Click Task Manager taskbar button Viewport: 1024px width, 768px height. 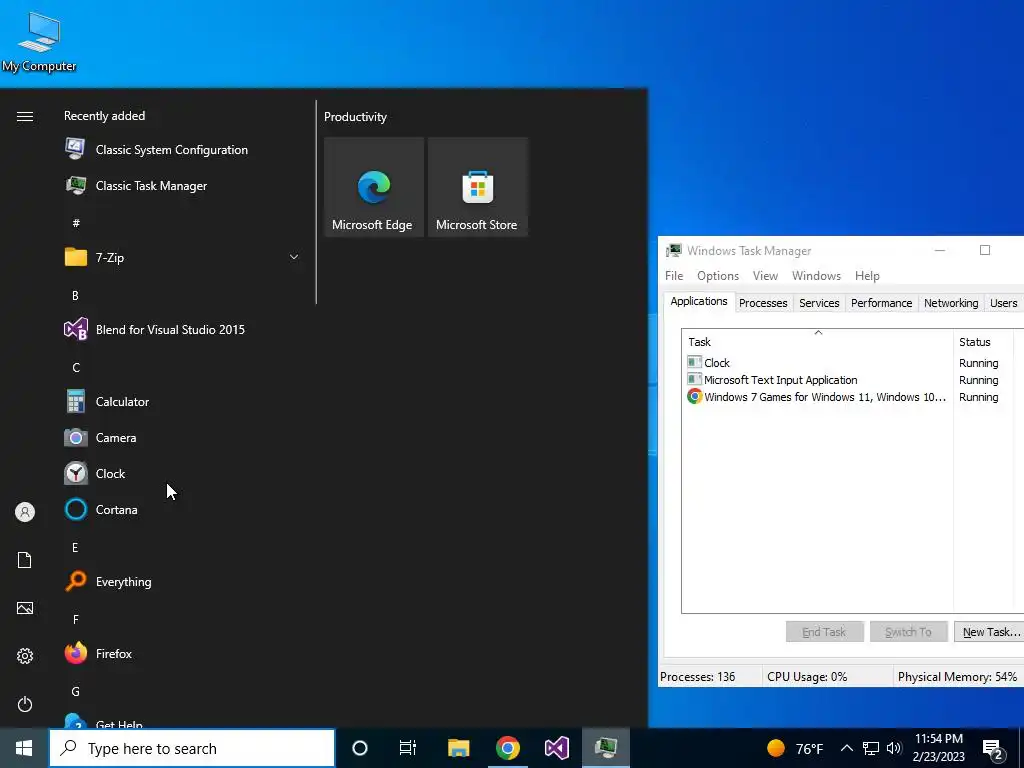point(606,748)
